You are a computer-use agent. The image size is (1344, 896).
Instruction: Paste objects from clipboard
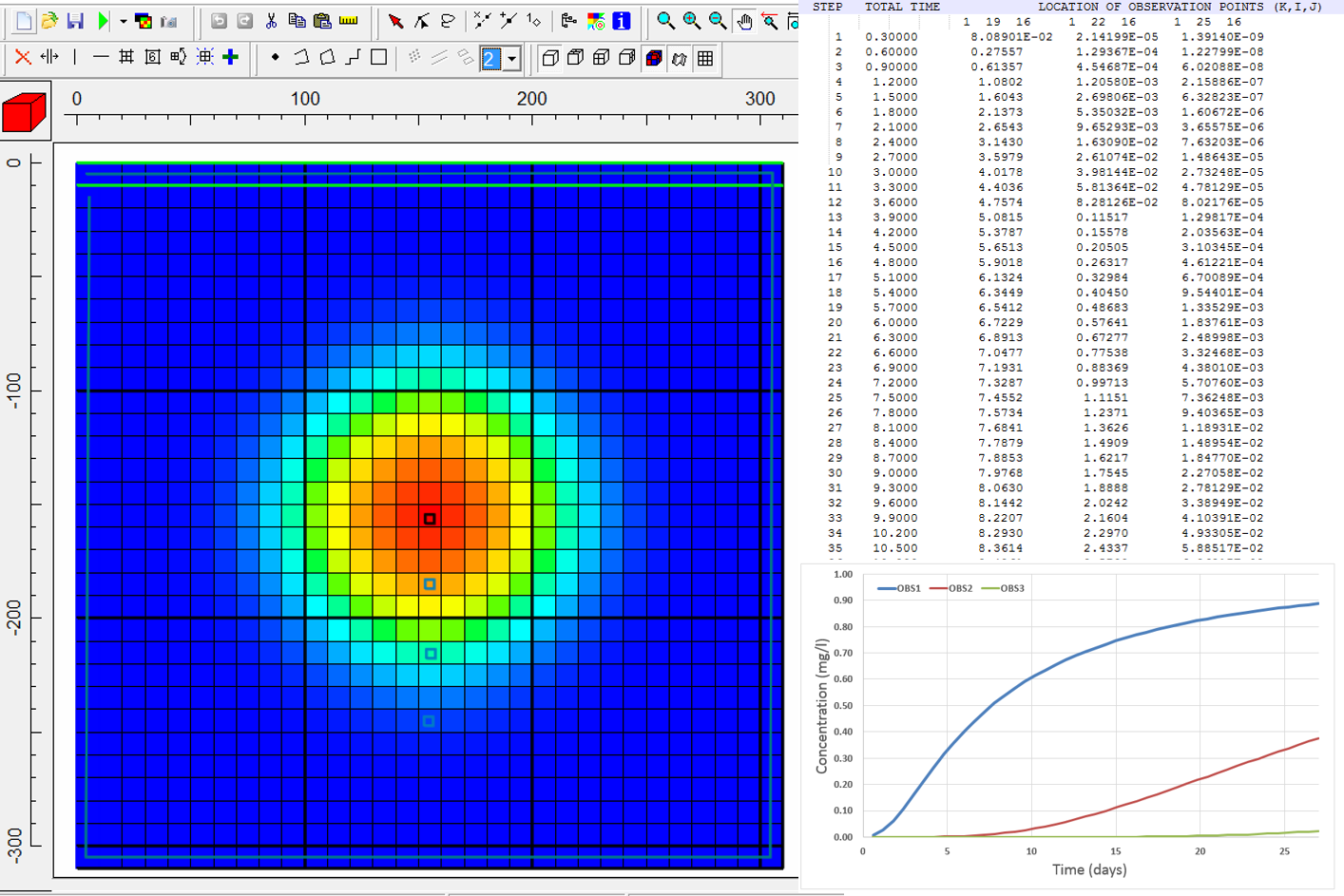tap(322, 21)
